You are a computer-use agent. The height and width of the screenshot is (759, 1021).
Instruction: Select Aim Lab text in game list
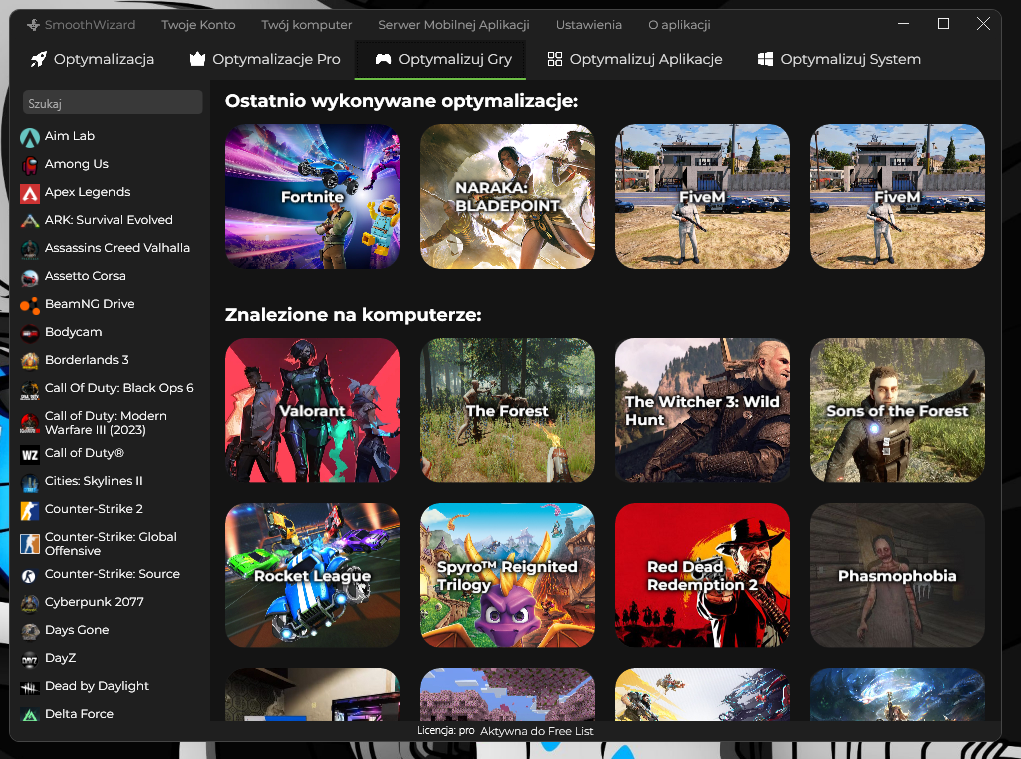[x=70, y=136]
